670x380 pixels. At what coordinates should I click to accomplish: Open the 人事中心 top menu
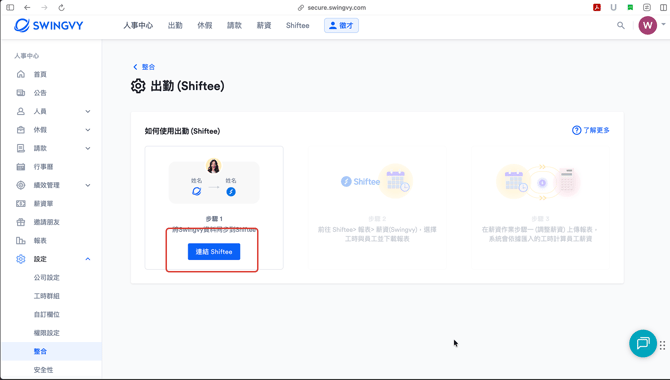tap(138, 26)
